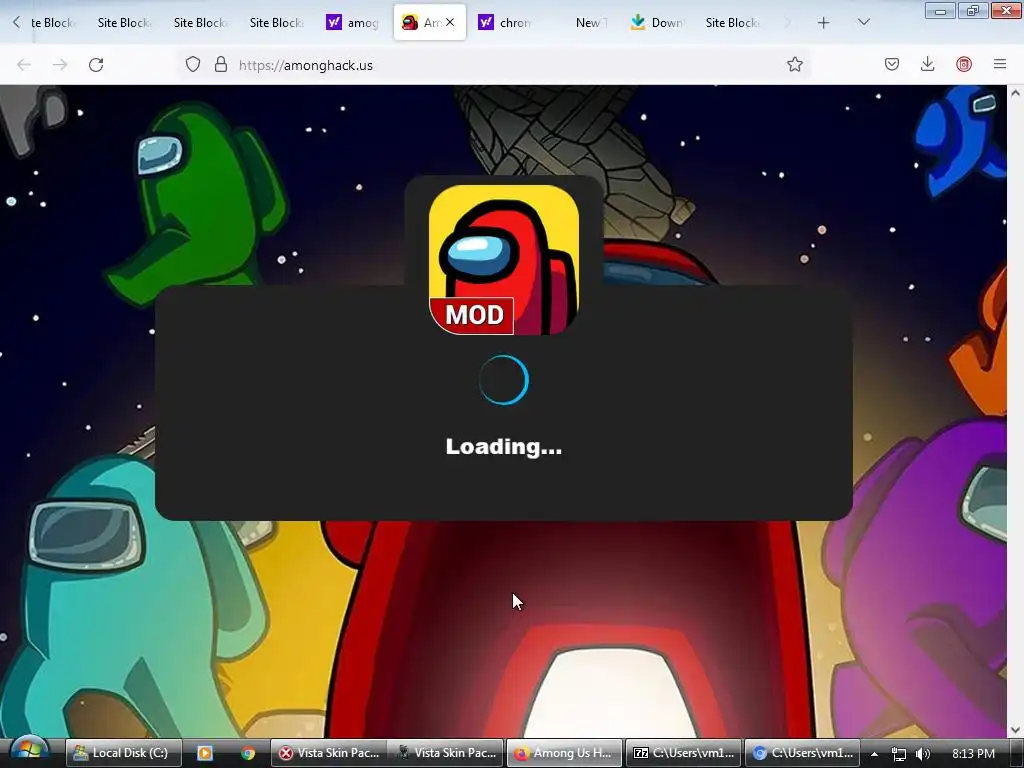Screen dimensions: 1024x768
Task: Close the active Among Us tab
Action: [450, 22]
